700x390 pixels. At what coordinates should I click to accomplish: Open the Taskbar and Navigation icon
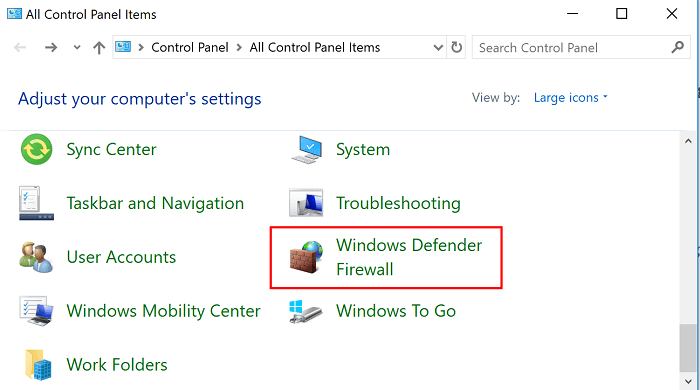(x=37, y=203)
